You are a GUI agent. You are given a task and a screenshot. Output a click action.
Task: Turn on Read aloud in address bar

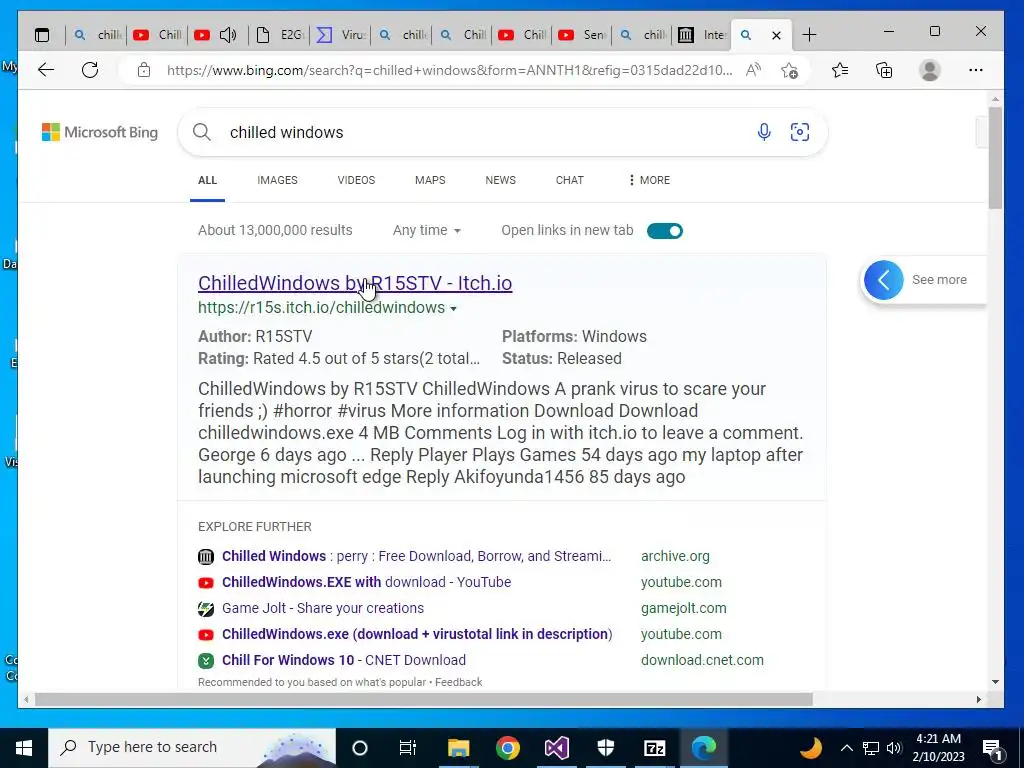click(754, 70)
